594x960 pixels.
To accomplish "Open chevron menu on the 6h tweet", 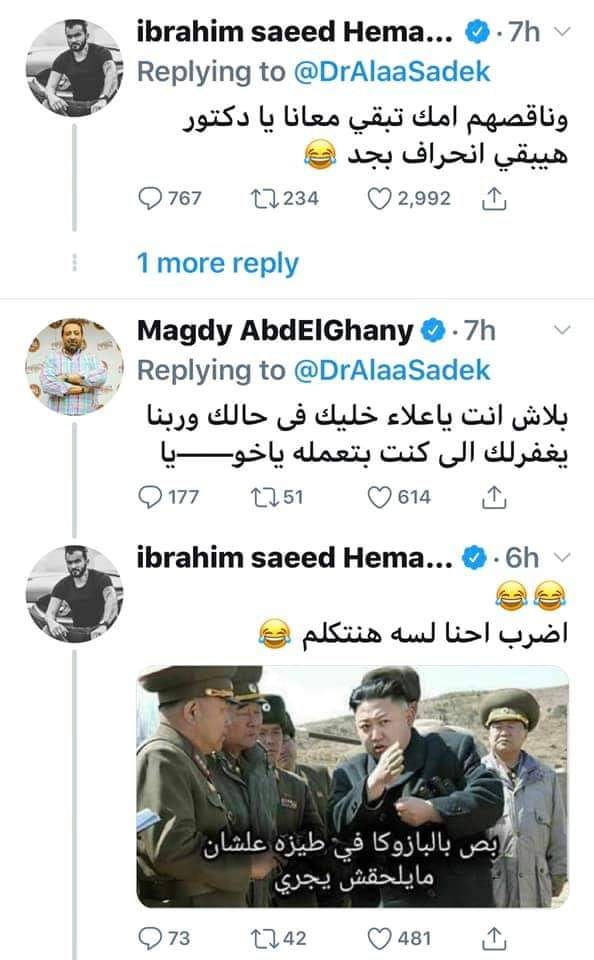I will tap(562, 558).
